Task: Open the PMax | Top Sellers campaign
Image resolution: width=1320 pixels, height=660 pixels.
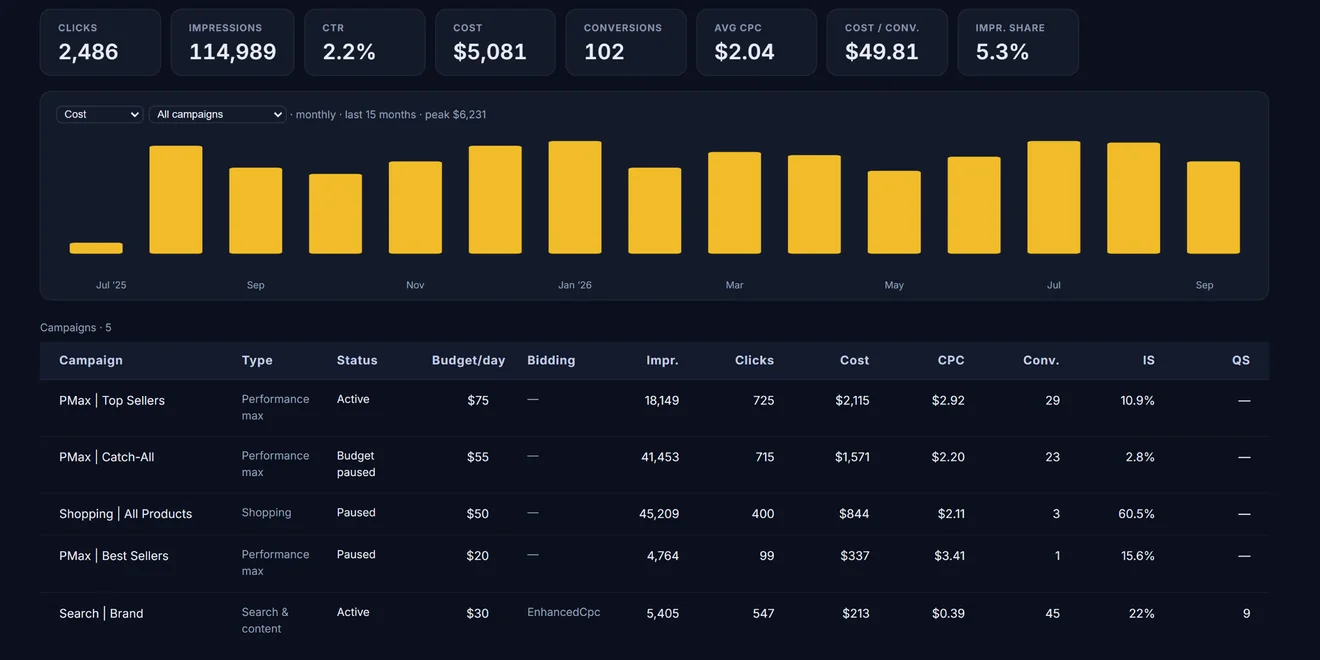Action: pyautogui.click(x=112, y=400)
